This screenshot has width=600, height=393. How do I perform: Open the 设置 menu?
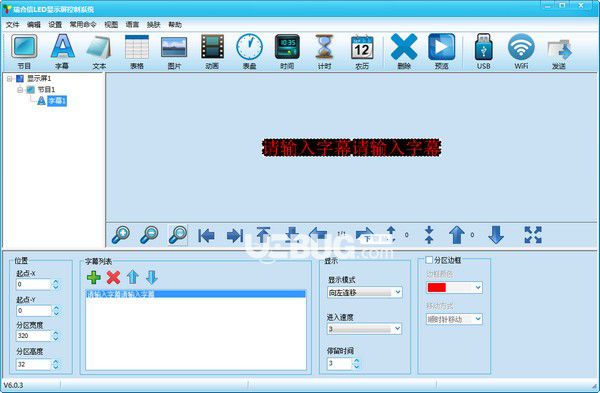click(x=55, y=24)
